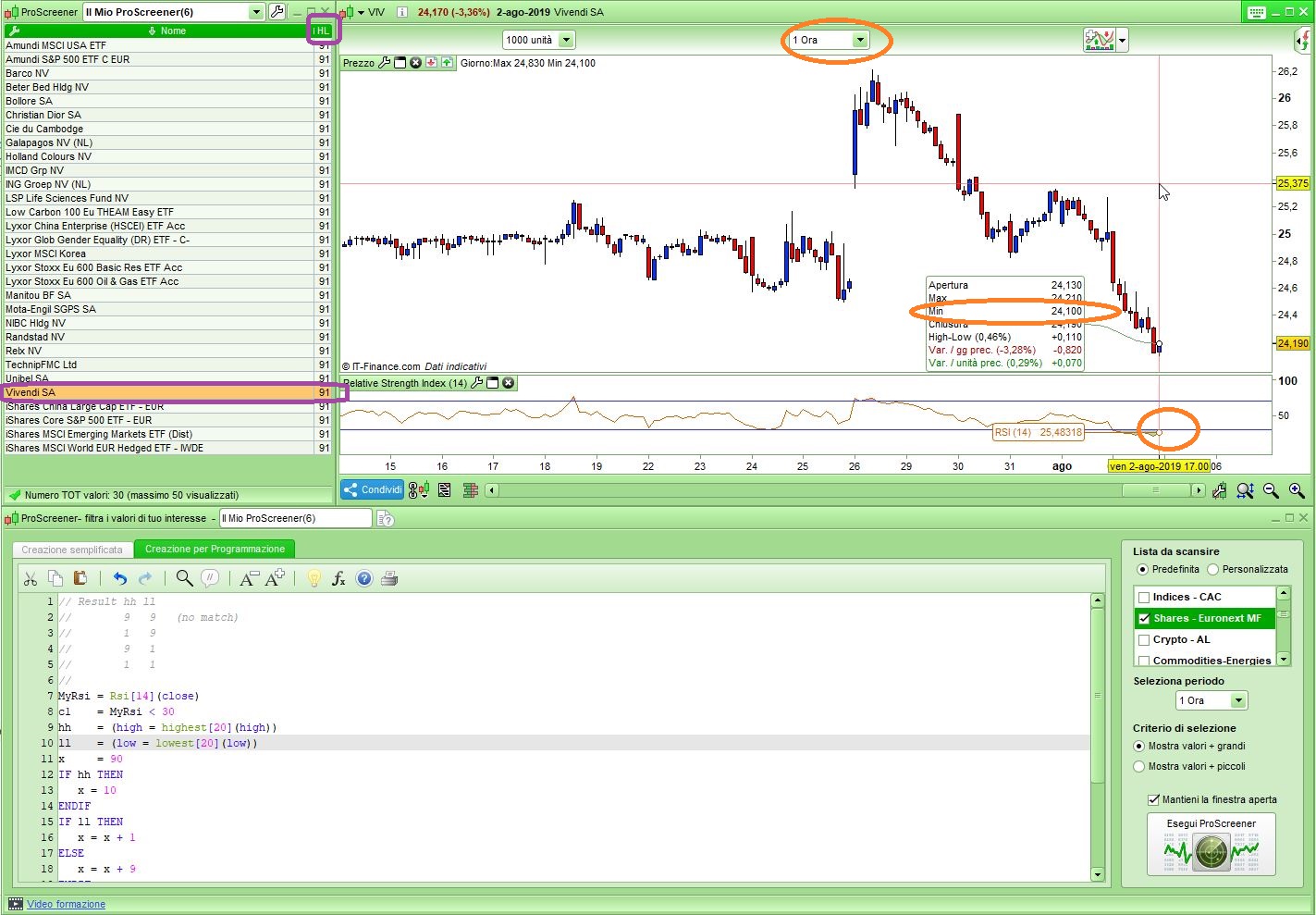Undo the last code edit

(120, 579)
